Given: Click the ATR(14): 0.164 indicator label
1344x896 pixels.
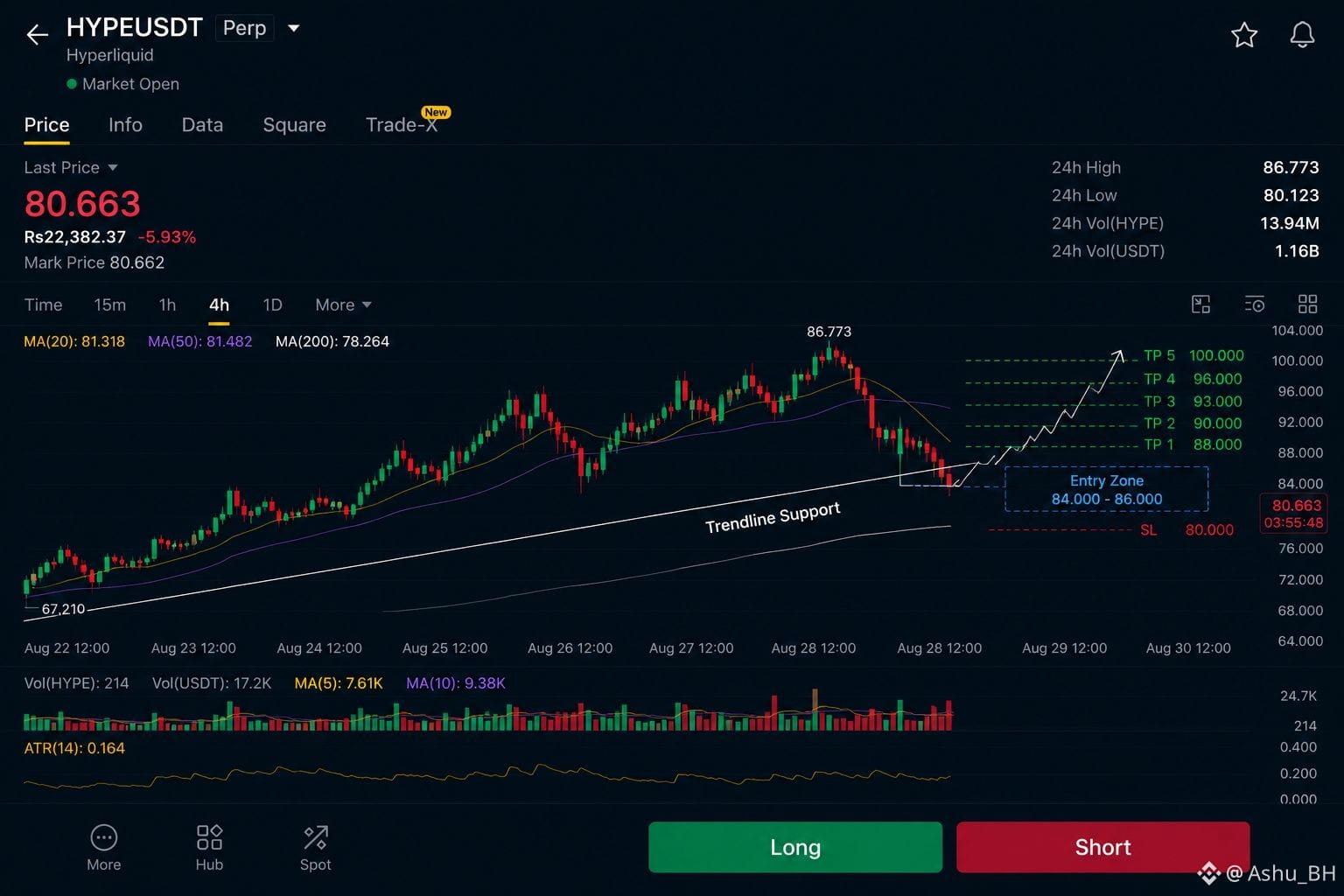Looking at the screenshot, I should (74, 748).
